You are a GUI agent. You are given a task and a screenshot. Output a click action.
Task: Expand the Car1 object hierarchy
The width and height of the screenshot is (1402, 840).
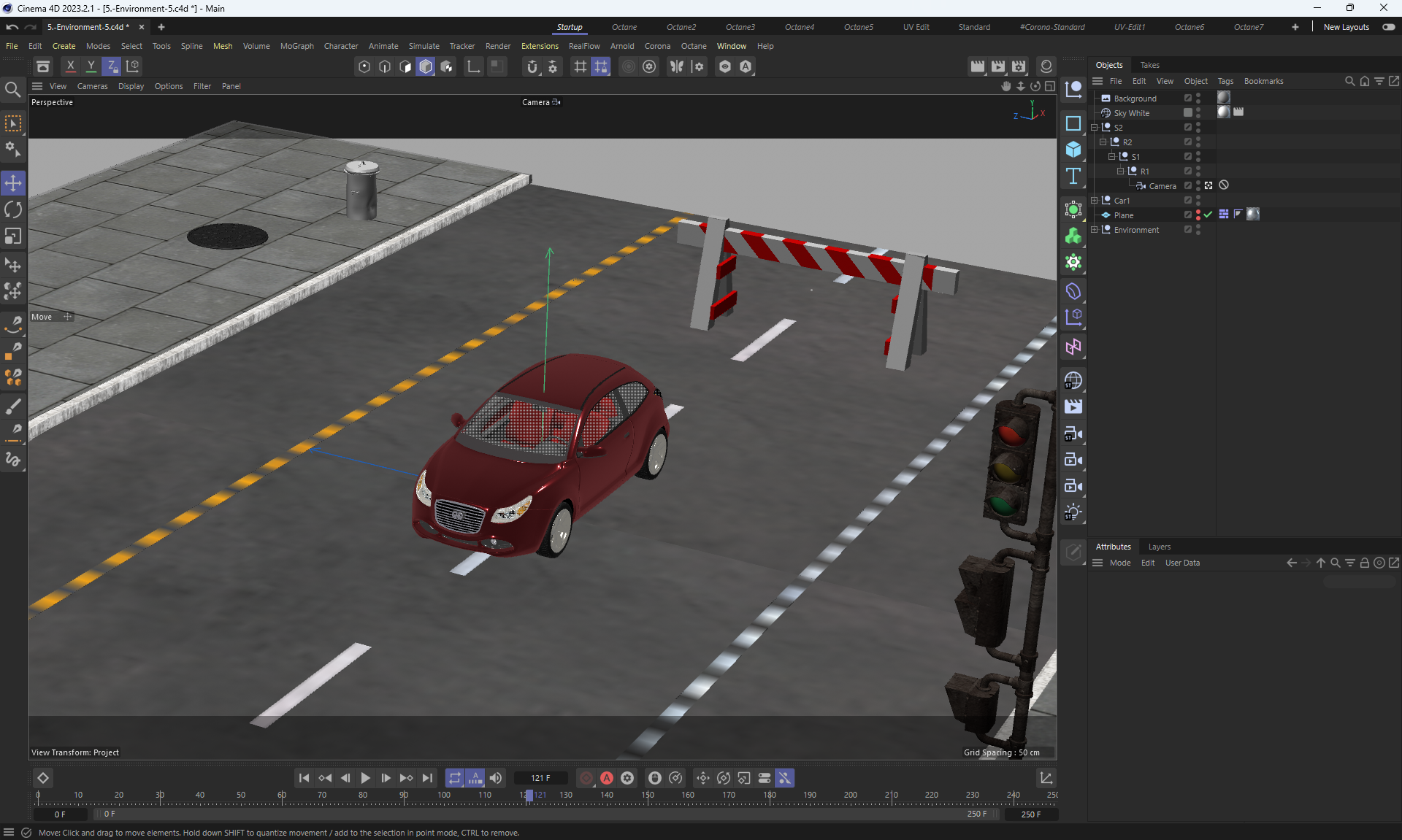coord(1095,200)
